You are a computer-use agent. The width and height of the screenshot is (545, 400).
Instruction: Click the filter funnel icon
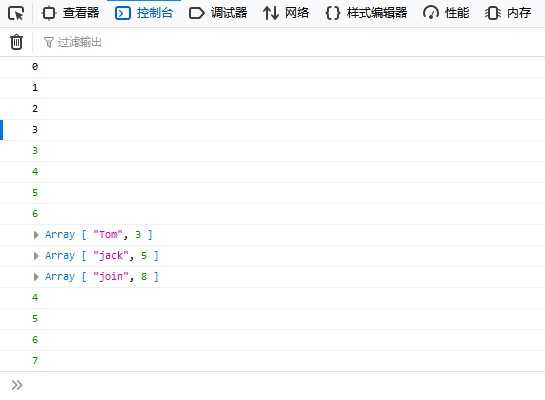click(x=48, y=42)
